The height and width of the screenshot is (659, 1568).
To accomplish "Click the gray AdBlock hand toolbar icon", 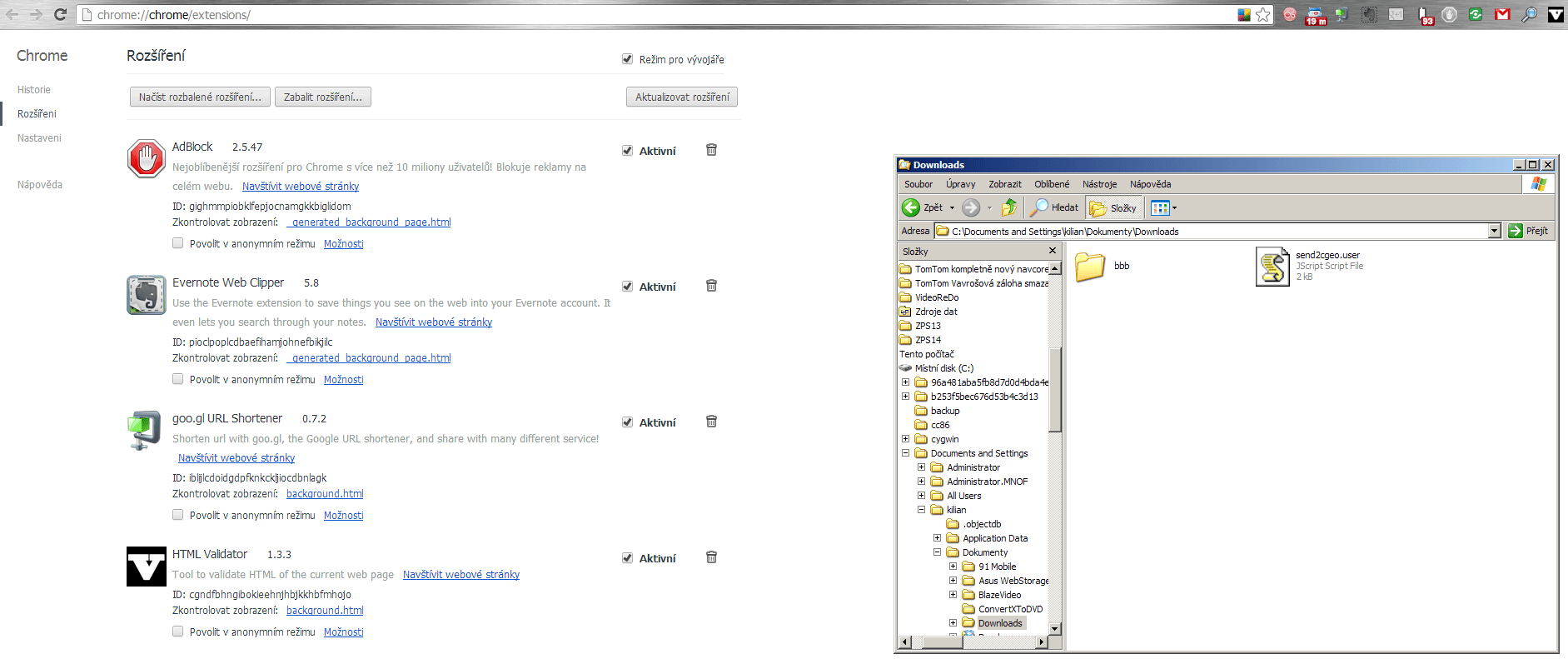I will [x=1449, y=14].
